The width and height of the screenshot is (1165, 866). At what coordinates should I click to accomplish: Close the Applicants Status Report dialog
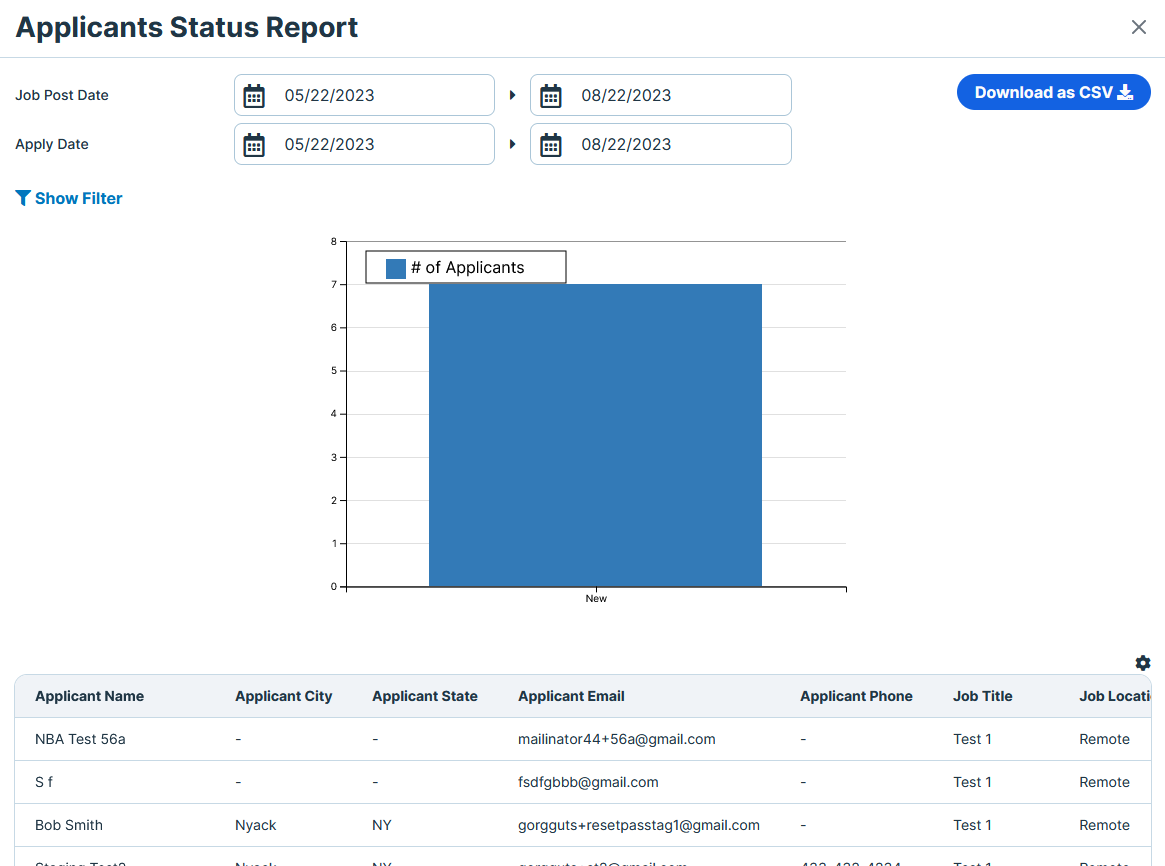click(x=1138, y=28)
